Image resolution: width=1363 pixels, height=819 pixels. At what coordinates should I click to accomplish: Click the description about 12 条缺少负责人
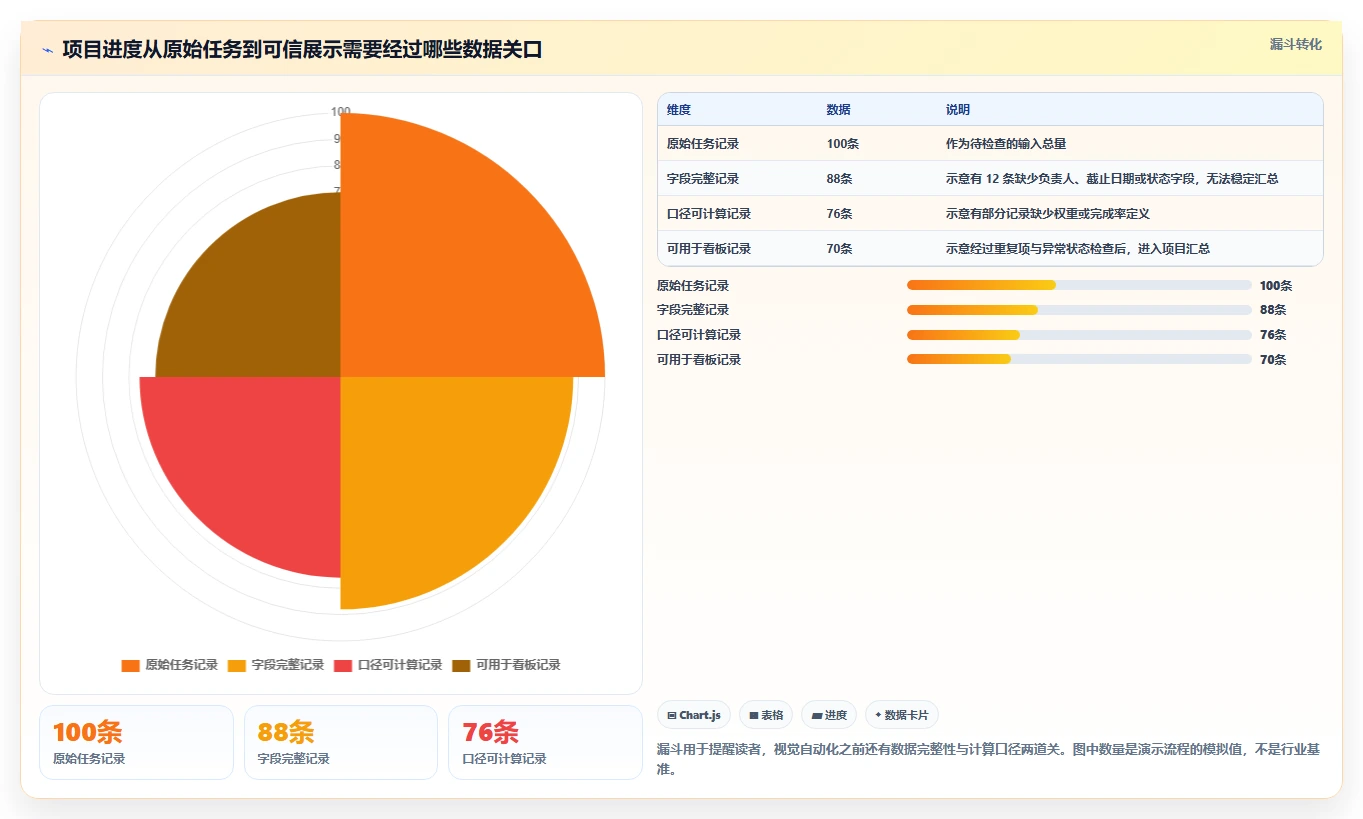point(1112,179)
